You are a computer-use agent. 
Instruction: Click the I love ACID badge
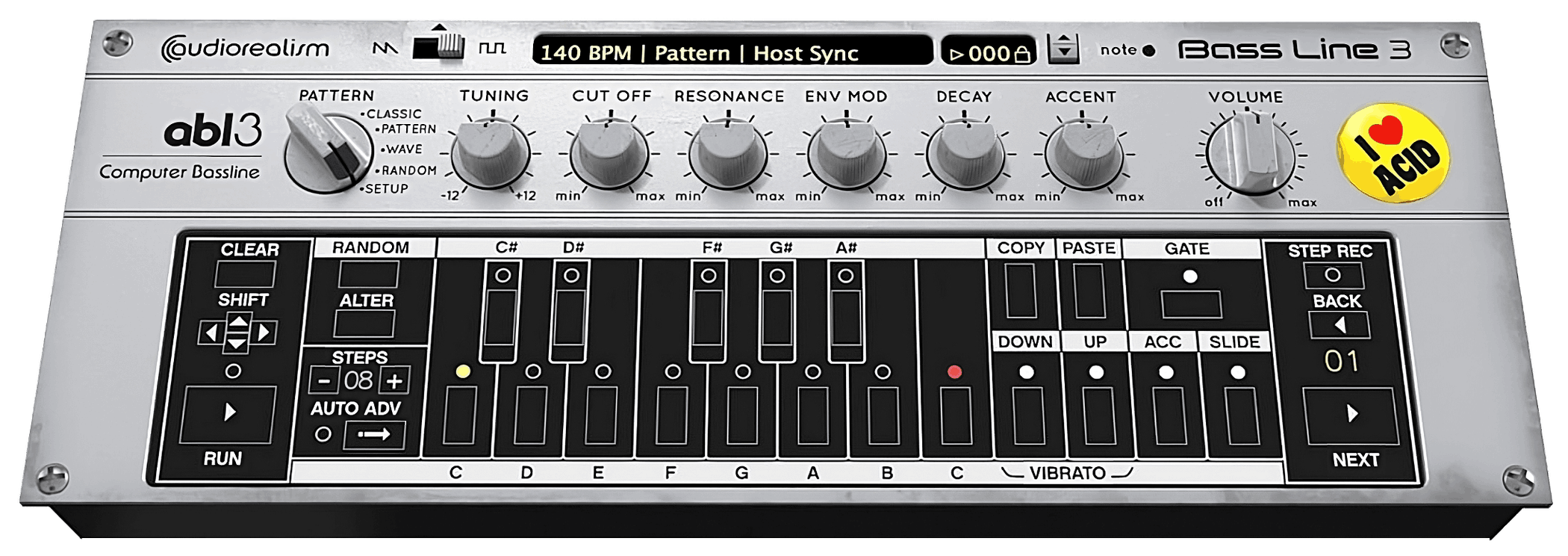(x=1392, y=153)
